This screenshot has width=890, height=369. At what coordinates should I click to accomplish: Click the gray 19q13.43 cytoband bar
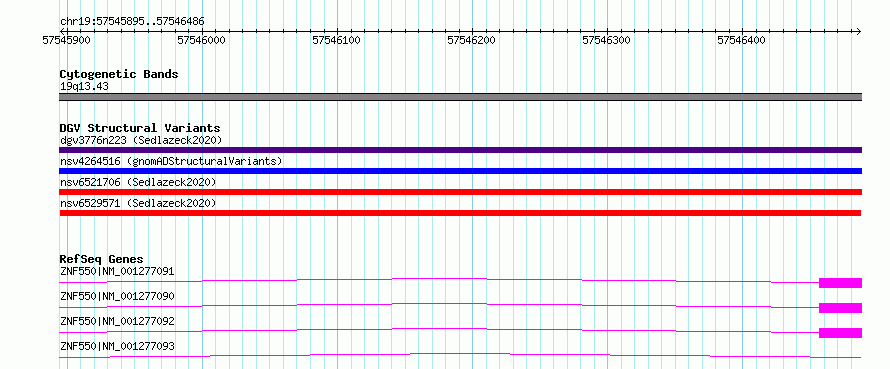pyautogui.click(x=460, y=97)
